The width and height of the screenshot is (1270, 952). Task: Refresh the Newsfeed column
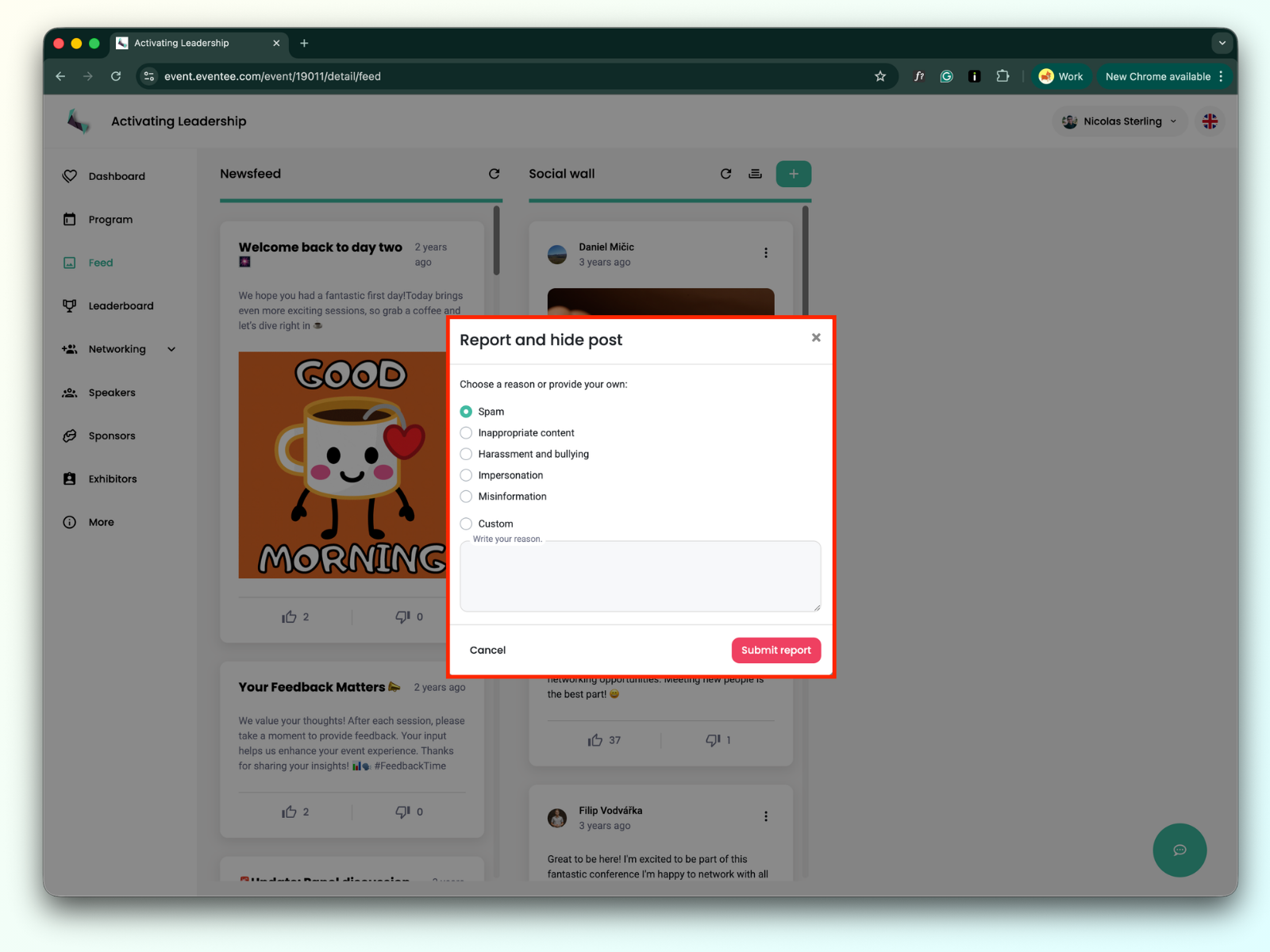(x=494, y=174)
